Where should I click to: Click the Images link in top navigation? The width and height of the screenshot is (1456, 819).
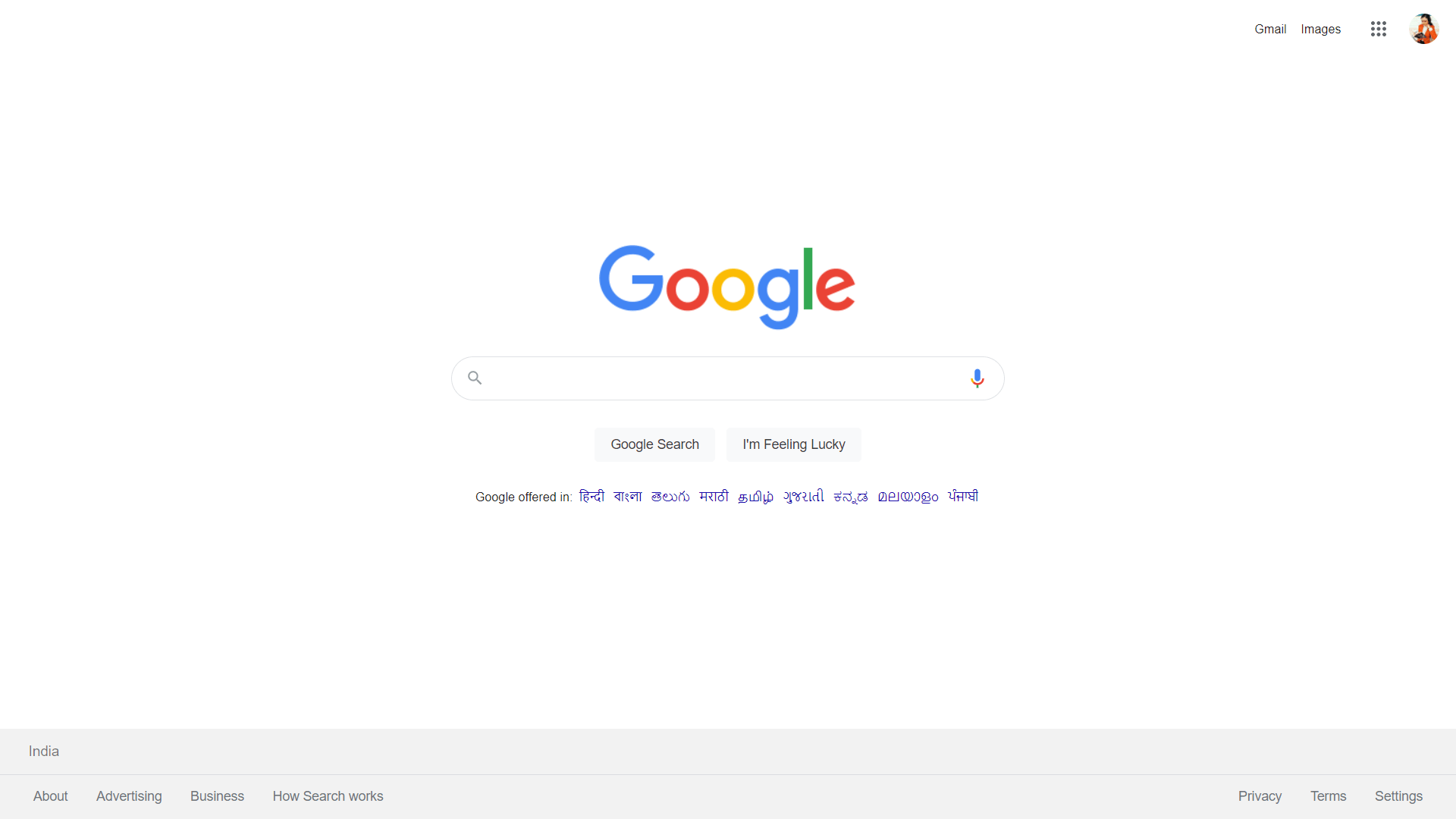click(1320, 29)
